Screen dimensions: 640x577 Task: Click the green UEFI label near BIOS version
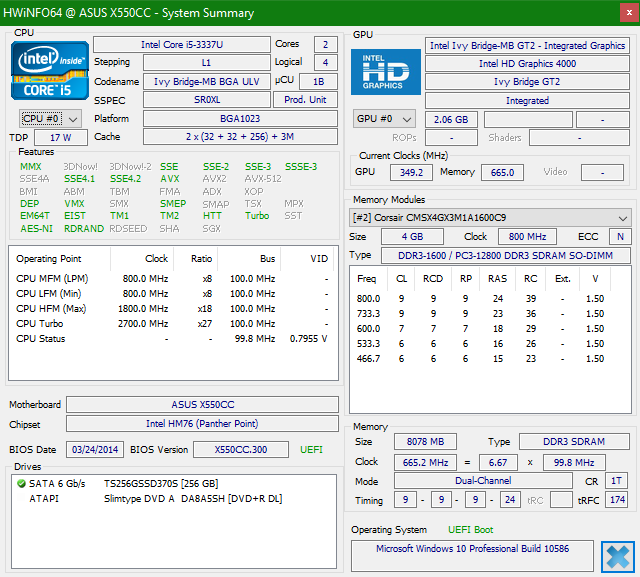pos(311,450)
